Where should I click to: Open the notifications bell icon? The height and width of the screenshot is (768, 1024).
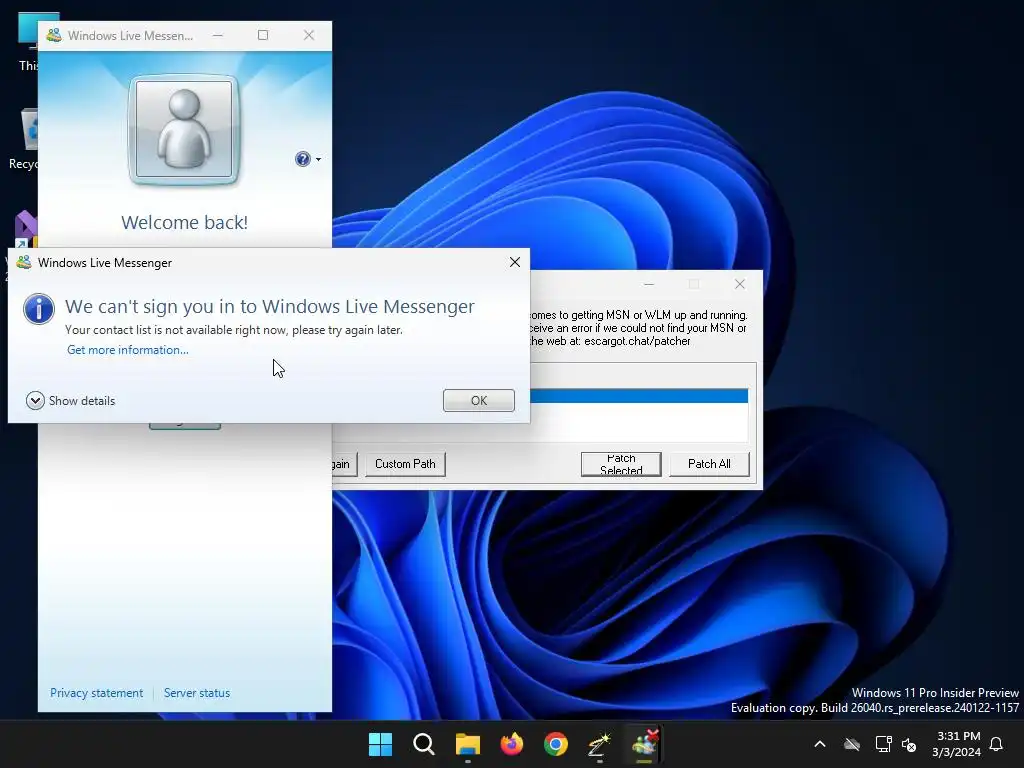(x=996, y=744)
